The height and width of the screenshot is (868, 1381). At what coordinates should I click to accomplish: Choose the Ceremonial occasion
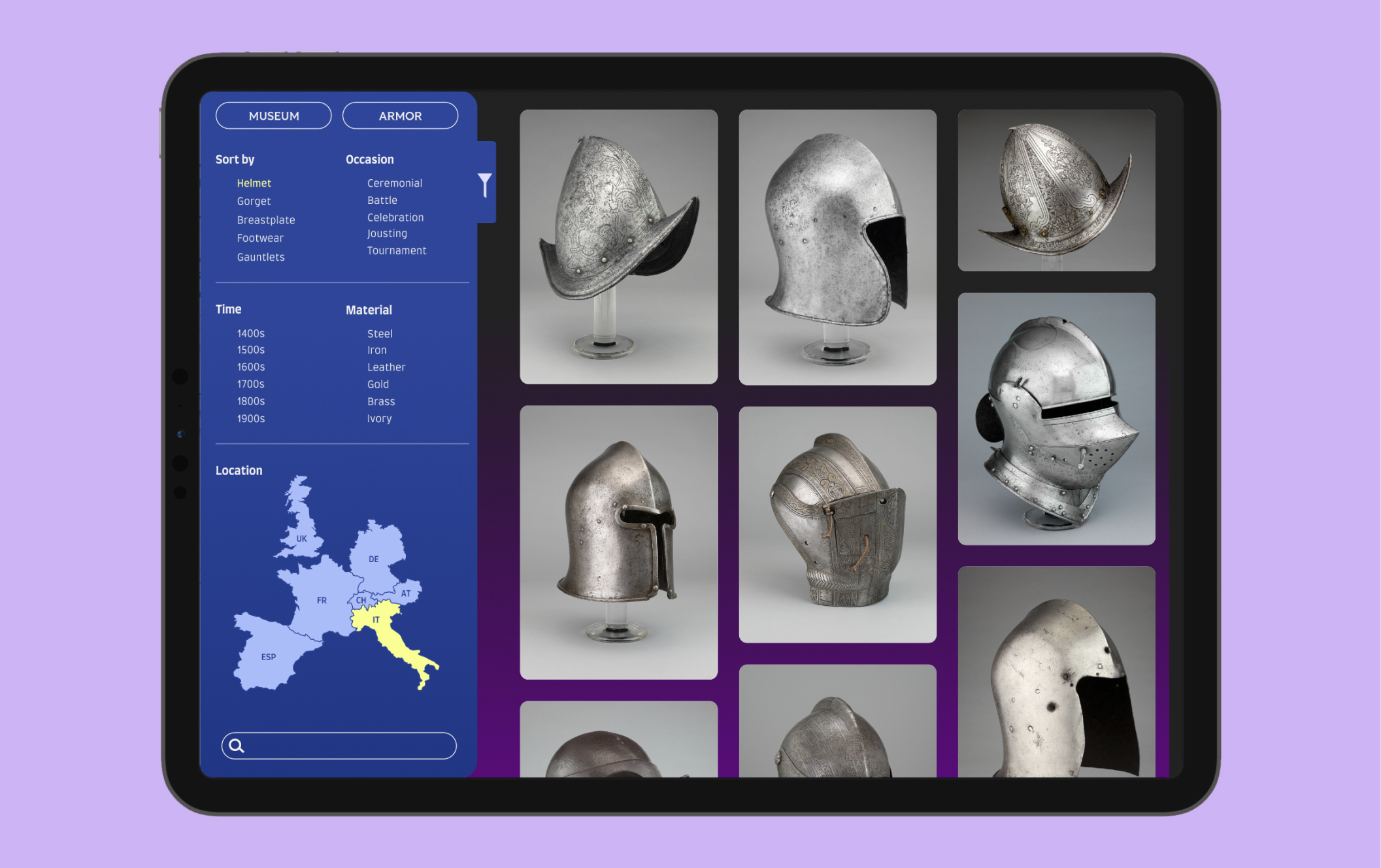click(x=394, y=183)
